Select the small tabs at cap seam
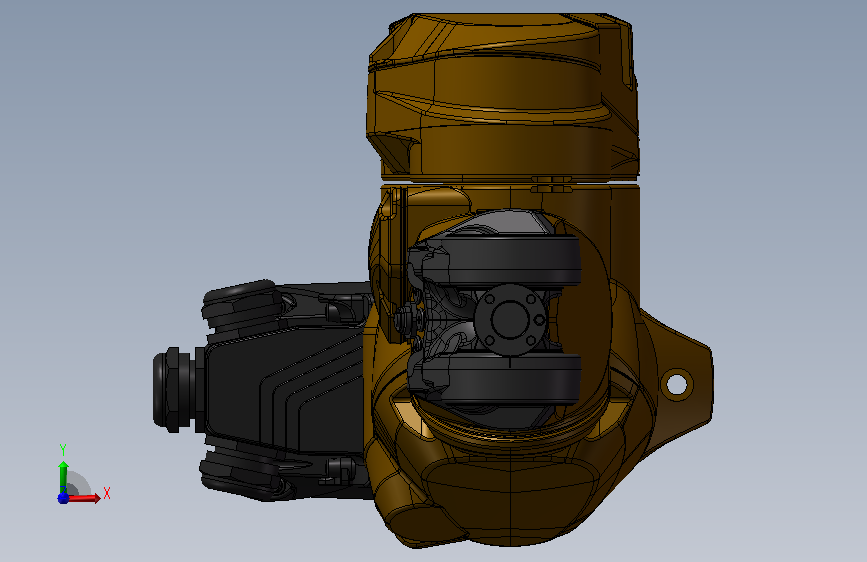This screenshot has width=867, height=562. [x=551, y=184]
